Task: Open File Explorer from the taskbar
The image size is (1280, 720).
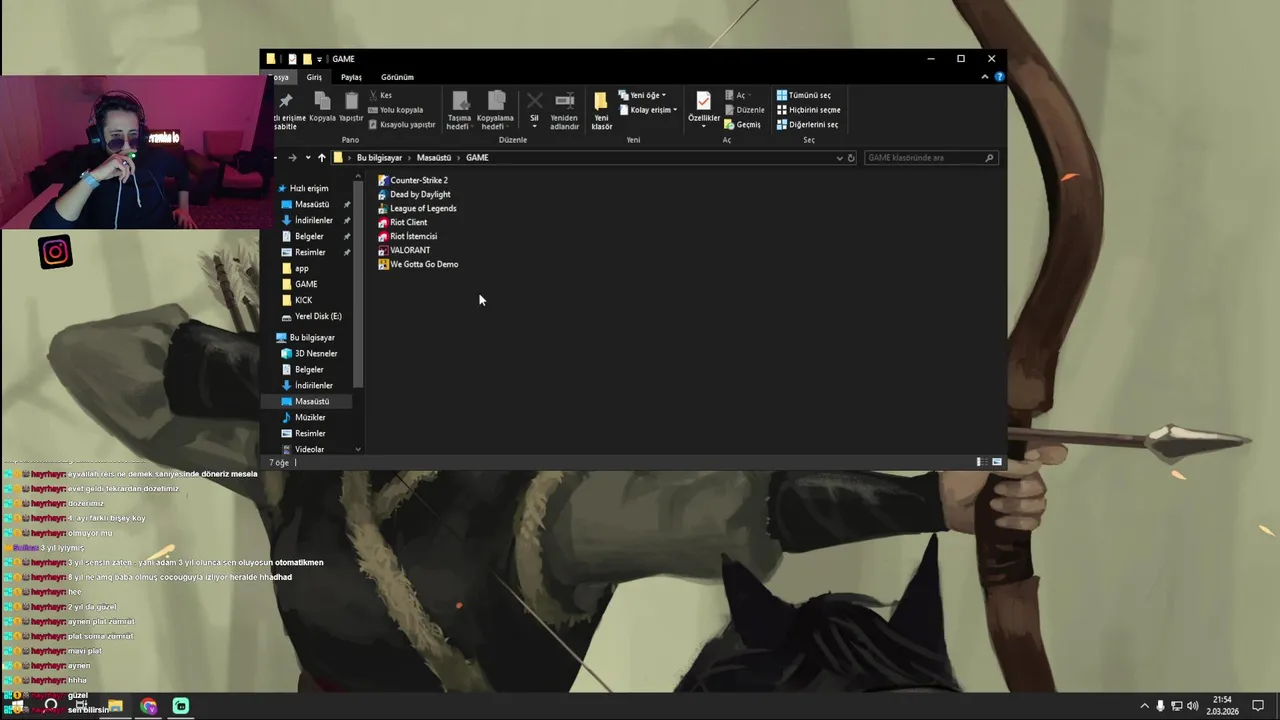Action: pos(116,706)
